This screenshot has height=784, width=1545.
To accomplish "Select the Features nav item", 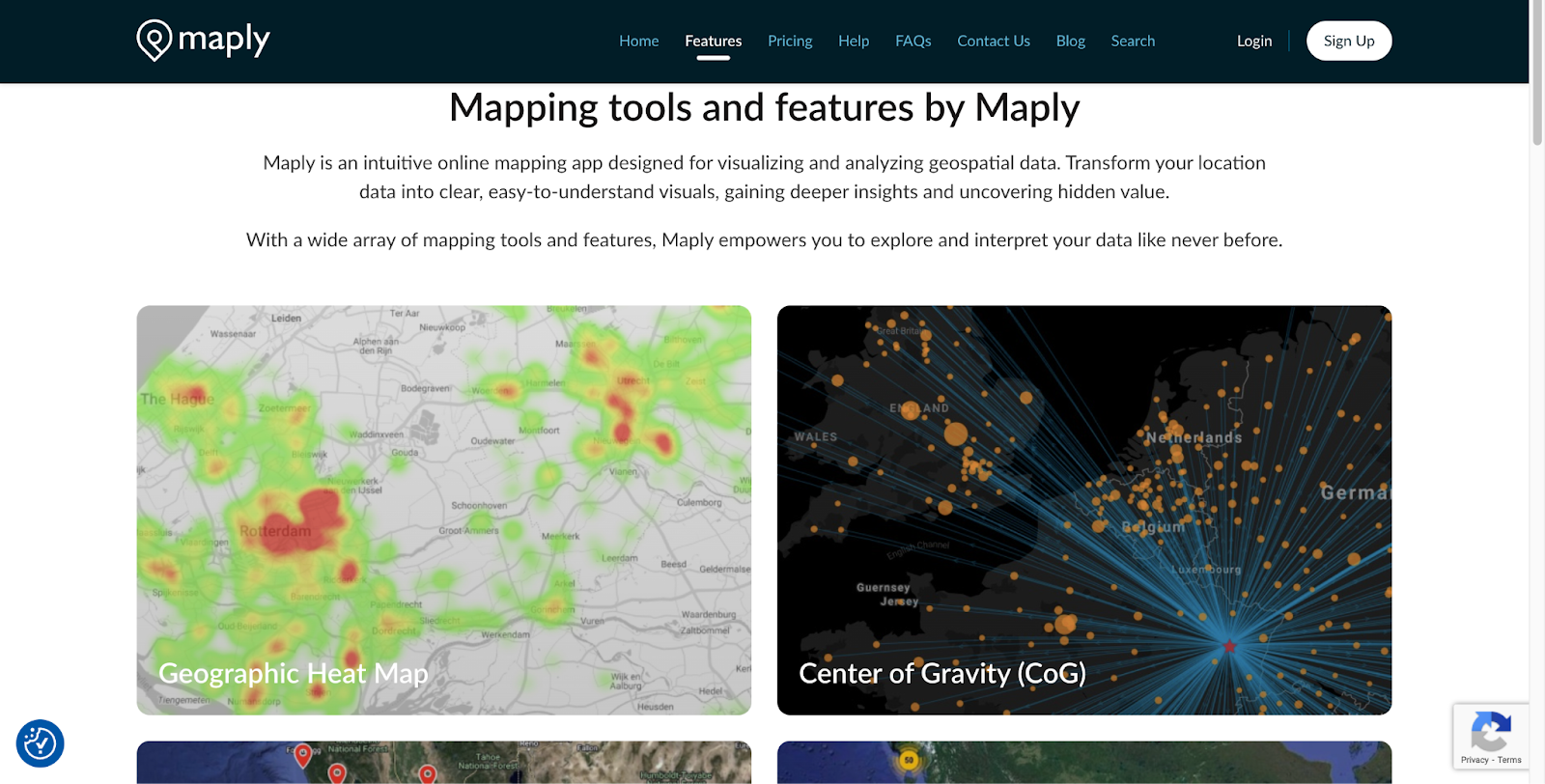I will (714, 41).
